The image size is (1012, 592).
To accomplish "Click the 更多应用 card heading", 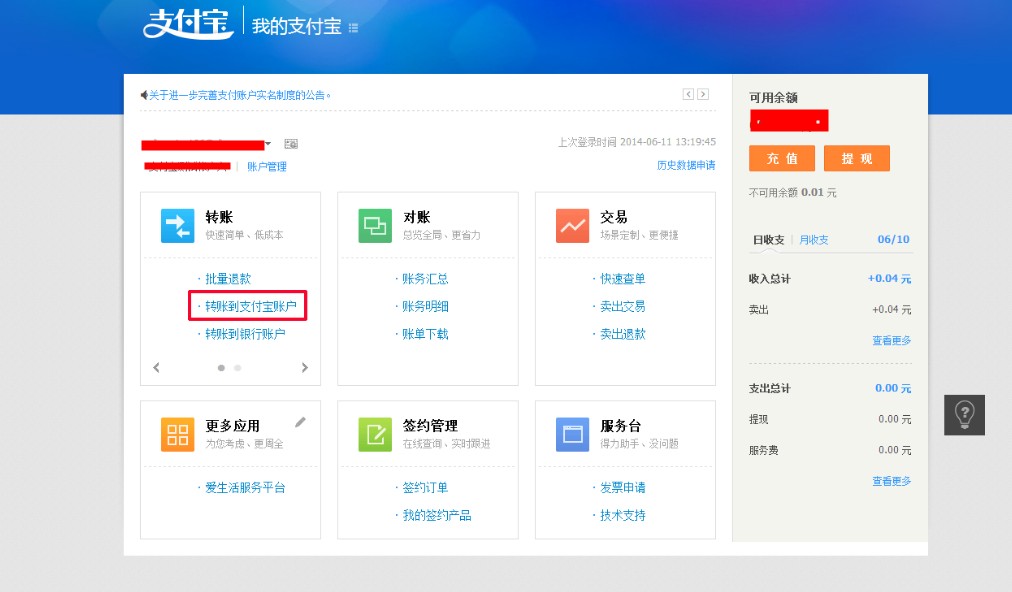I will [232, 425].
